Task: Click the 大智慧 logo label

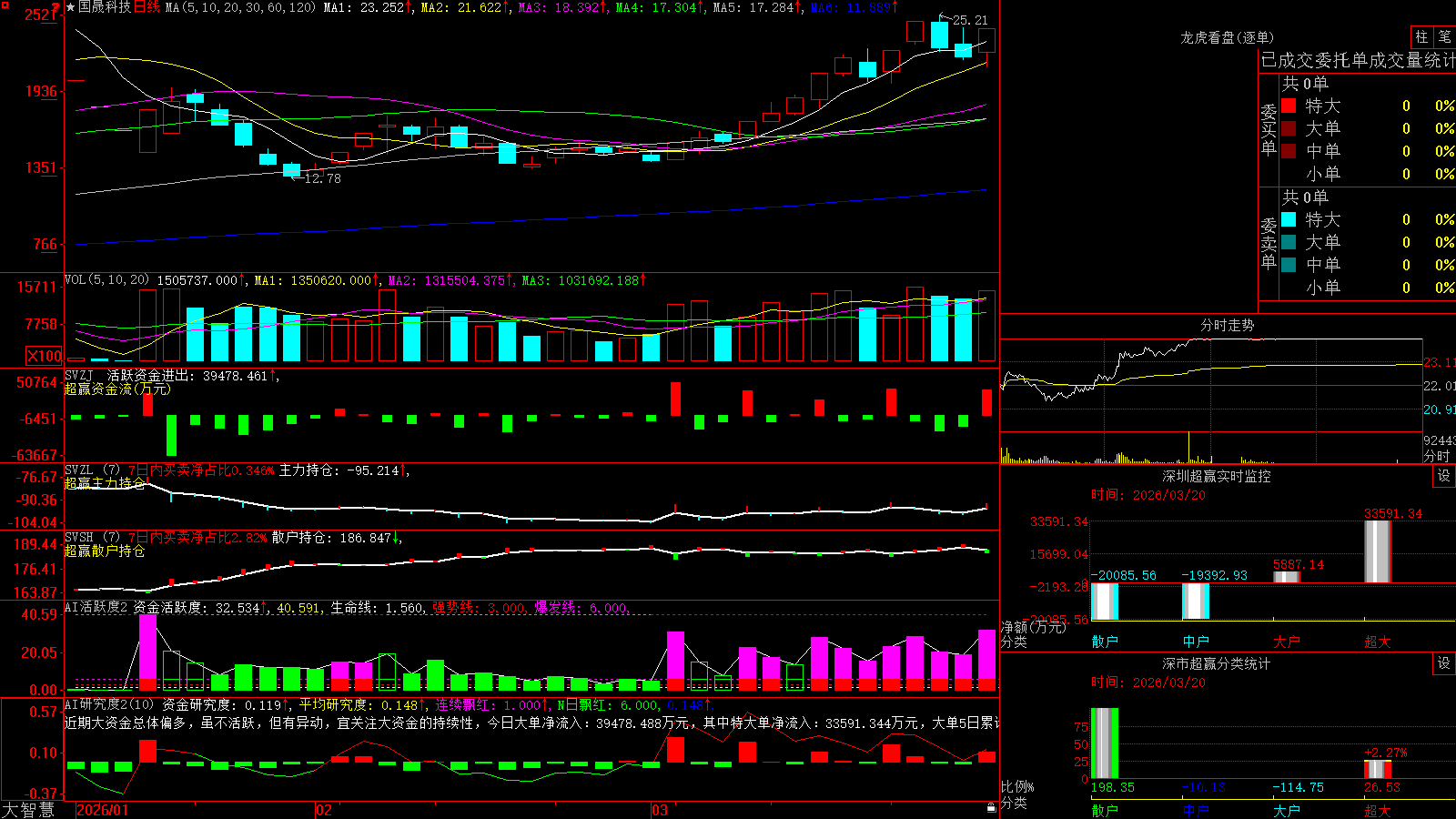Action: tap(28, 809)
